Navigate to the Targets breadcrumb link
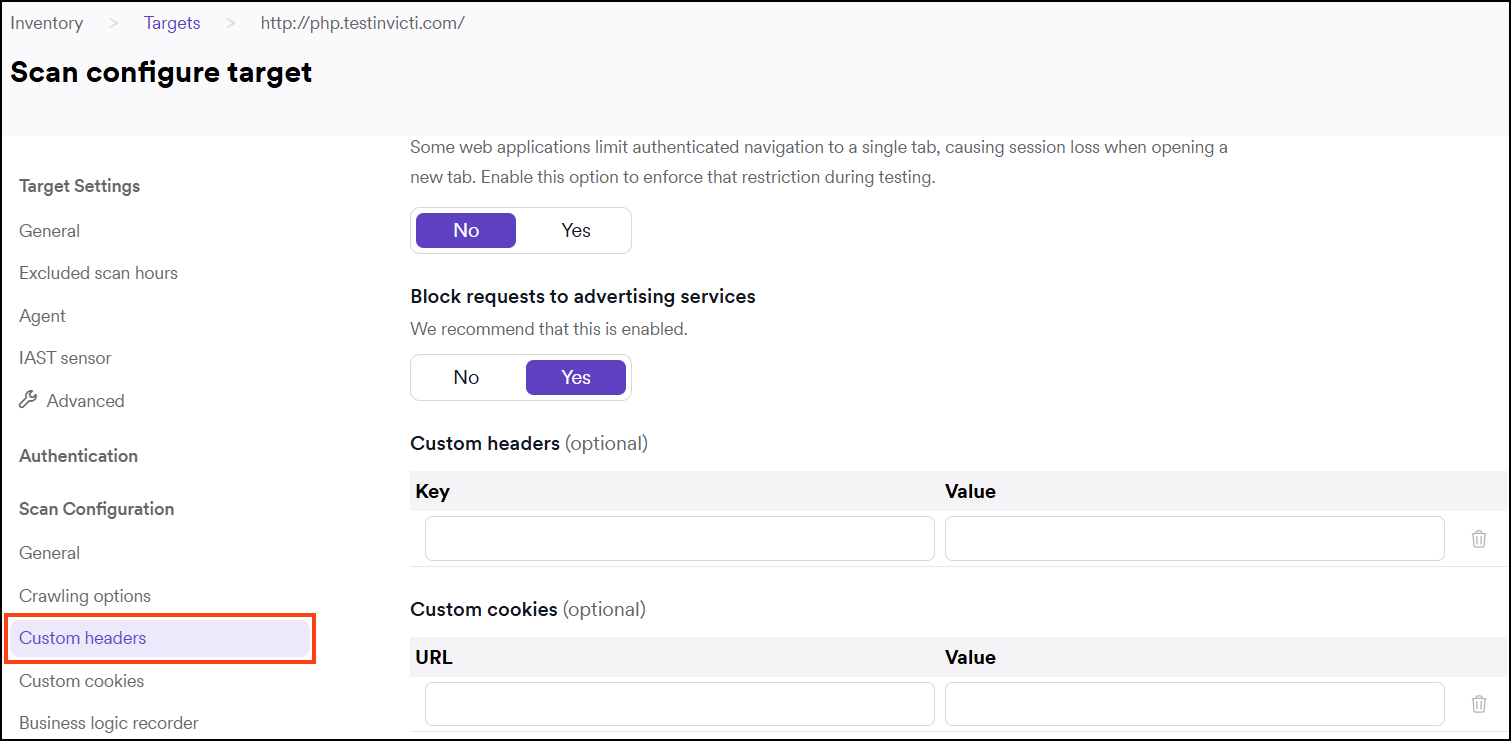The image size is (1511, 741). 171,22
